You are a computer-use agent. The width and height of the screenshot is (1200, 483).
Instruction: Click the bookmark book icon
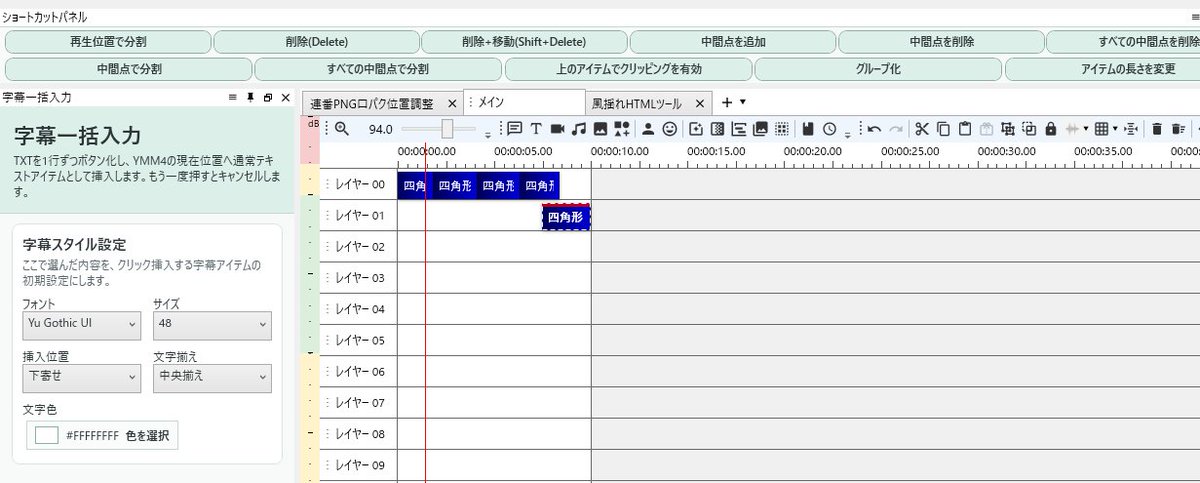809,129
